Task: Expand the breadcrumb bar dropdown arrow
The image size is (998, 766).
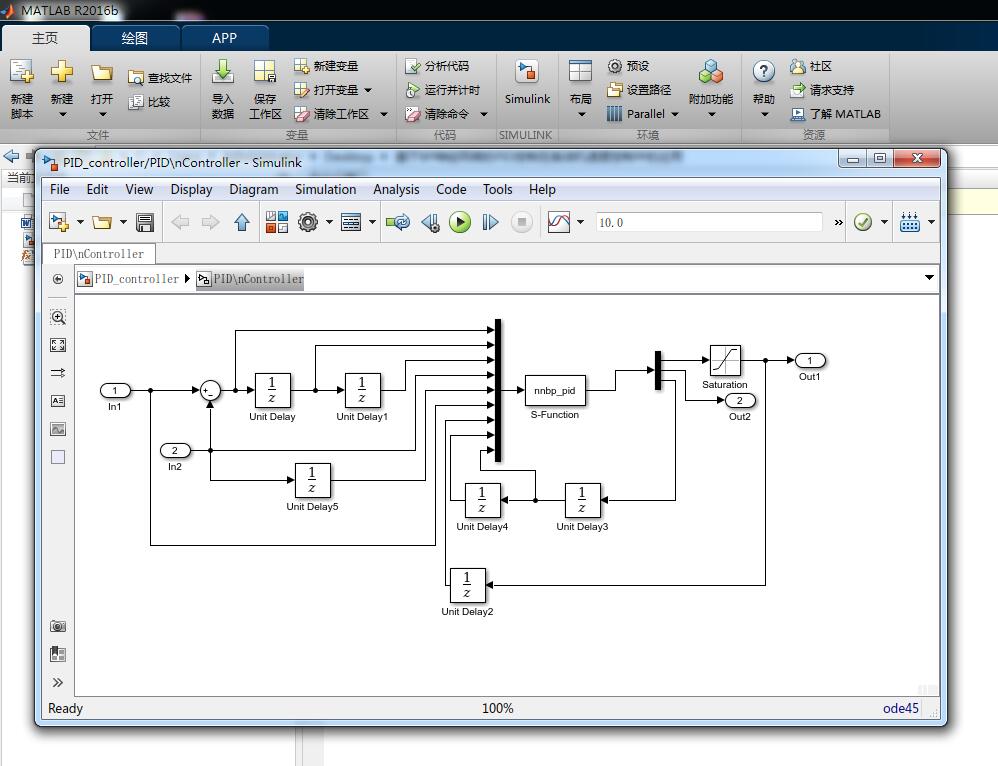Action: point(929,278)
